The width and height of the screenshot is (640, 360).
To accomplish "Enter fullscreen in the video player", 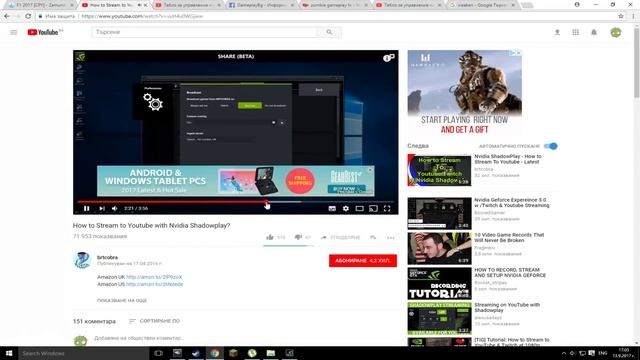I will [x=387, y=208].
